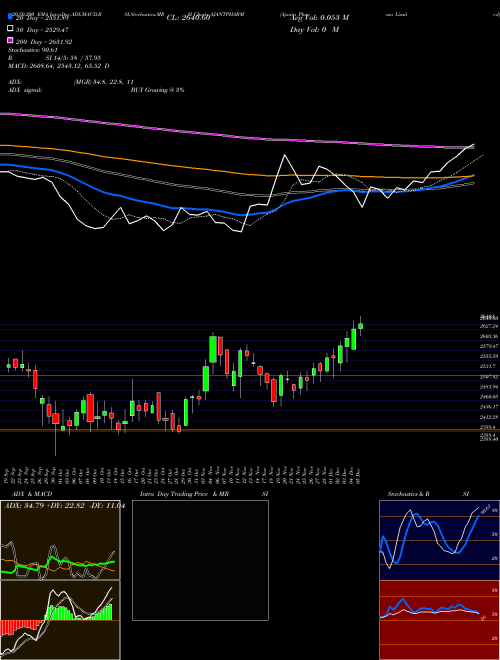Select the '50 Day - 2529.47' legend text

[x=42, y=29]
